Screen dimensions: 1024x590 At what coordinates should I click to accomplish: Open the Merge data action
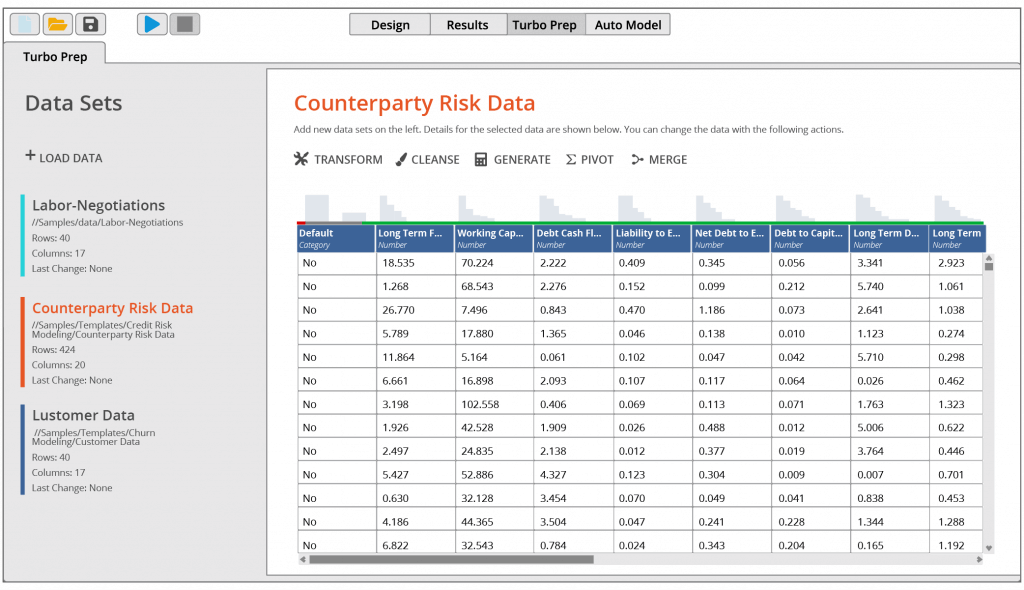[x=659, y=160]
